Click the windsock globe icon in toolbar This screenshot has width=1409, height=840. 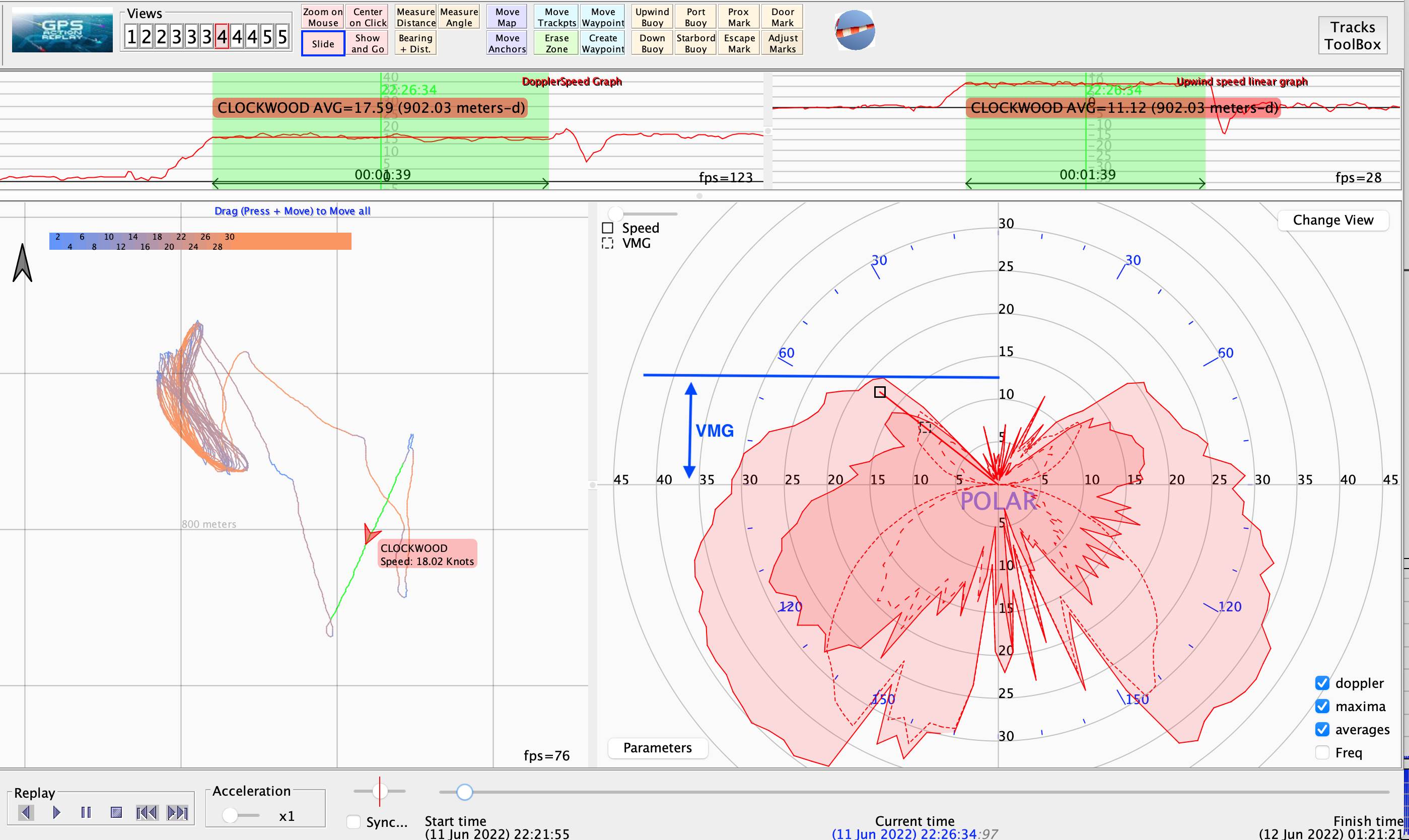coord(855,31)
